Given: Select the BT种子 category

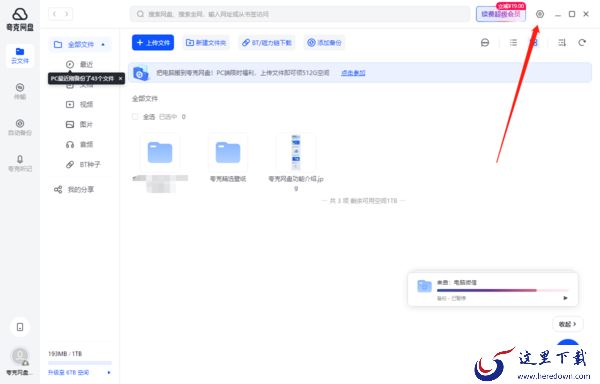Looking at the screenshot, I should 83,164.
